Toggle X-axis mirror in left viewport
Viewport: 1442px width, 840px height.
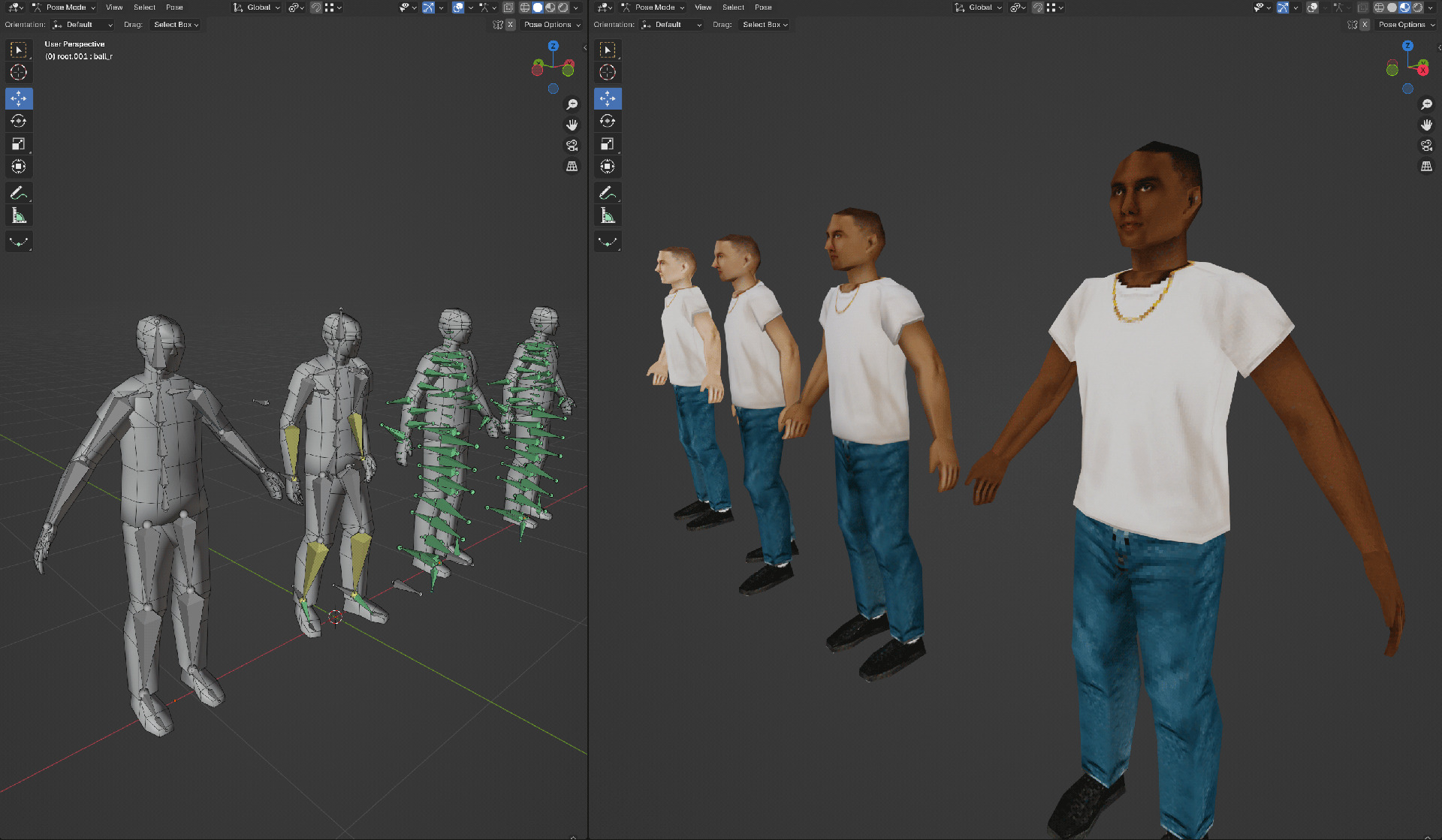(x=511, y=25)
